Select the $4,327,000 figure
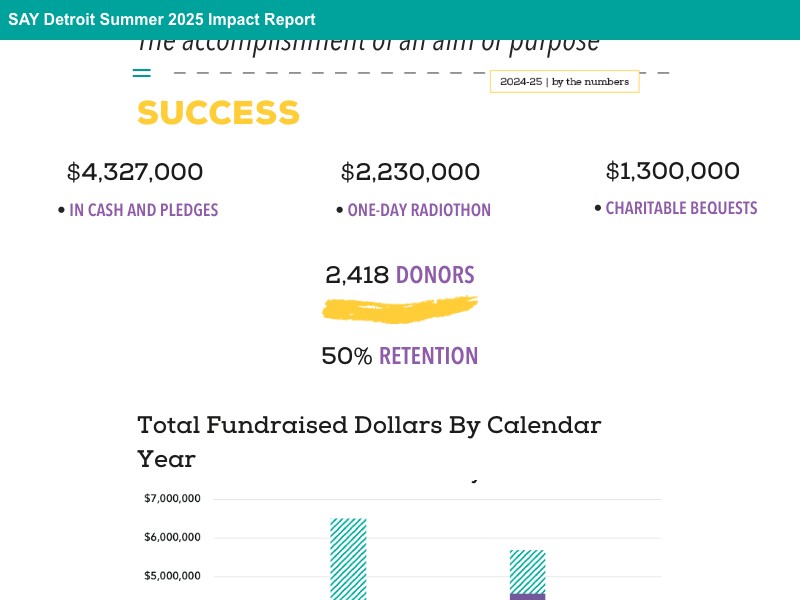 click(135, 172)
